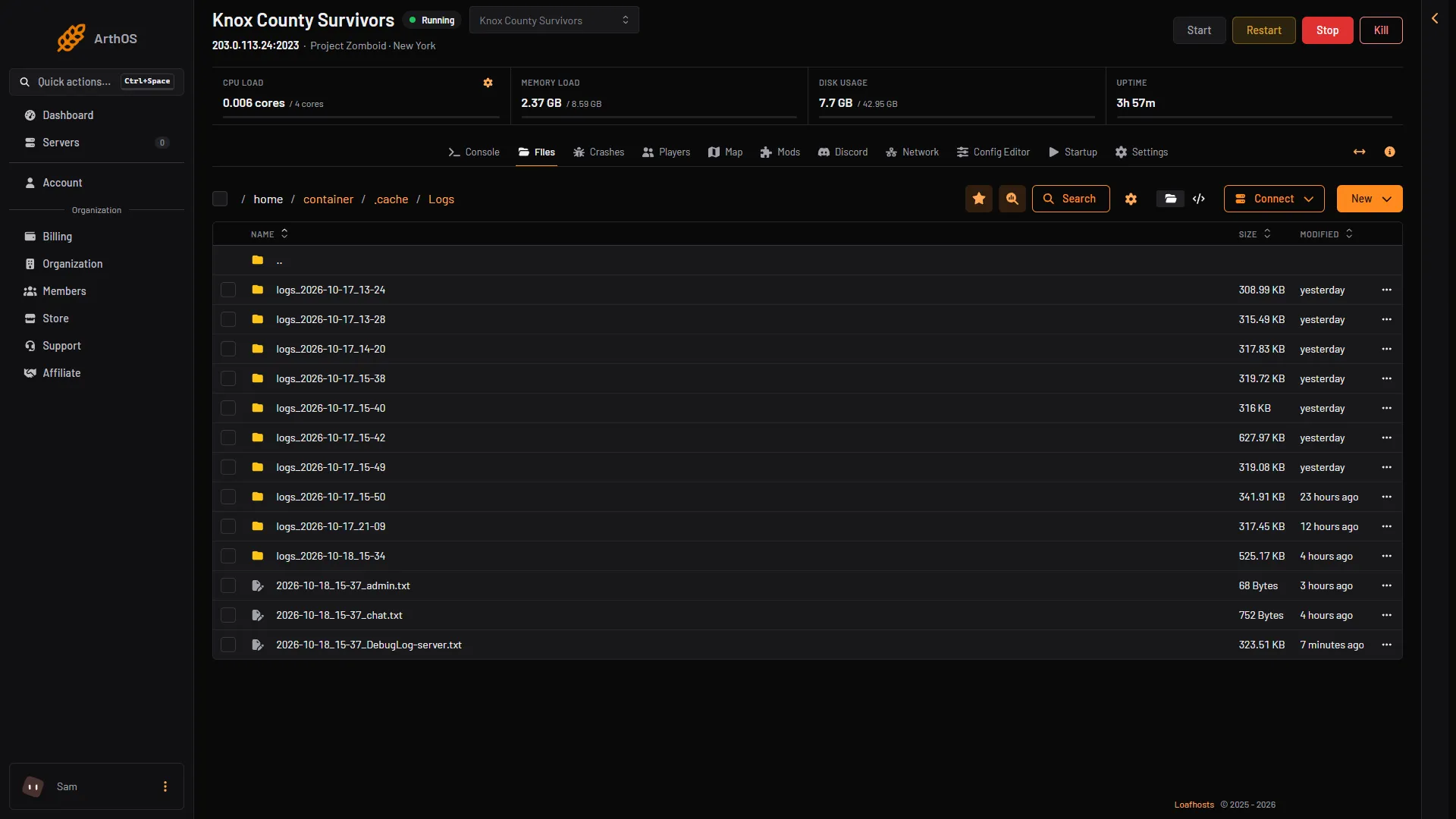Toggle select-all checkbox beside breadcrumb
Screen dimensions: 1456x819
(220, 199)
